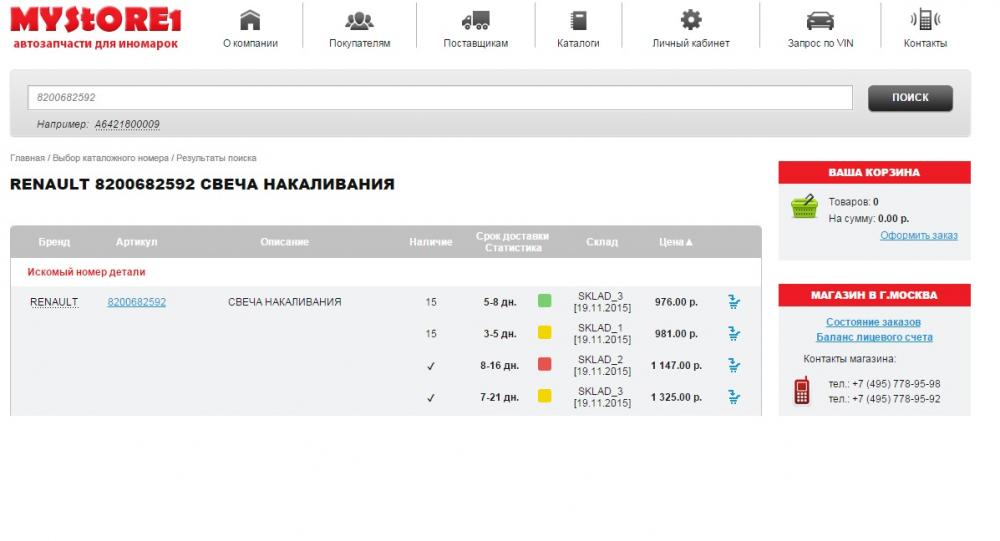The height and width of the screenshot is (541, 1000).
Task: Click the gear icon for Личный кабинет
Action: (x=691, y=20)
